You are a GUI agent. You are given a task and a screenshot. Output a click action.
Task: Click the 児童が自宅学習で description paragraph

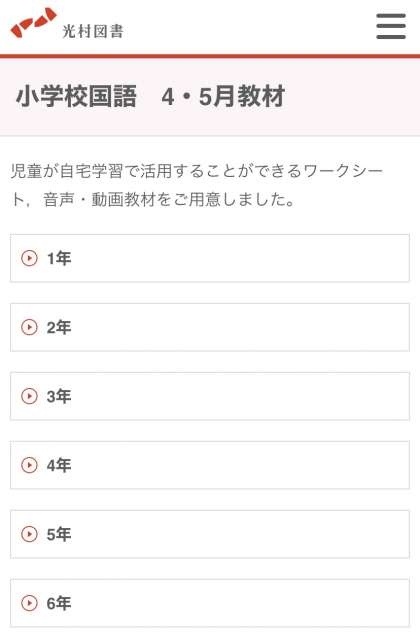click(x=196, y=185)
